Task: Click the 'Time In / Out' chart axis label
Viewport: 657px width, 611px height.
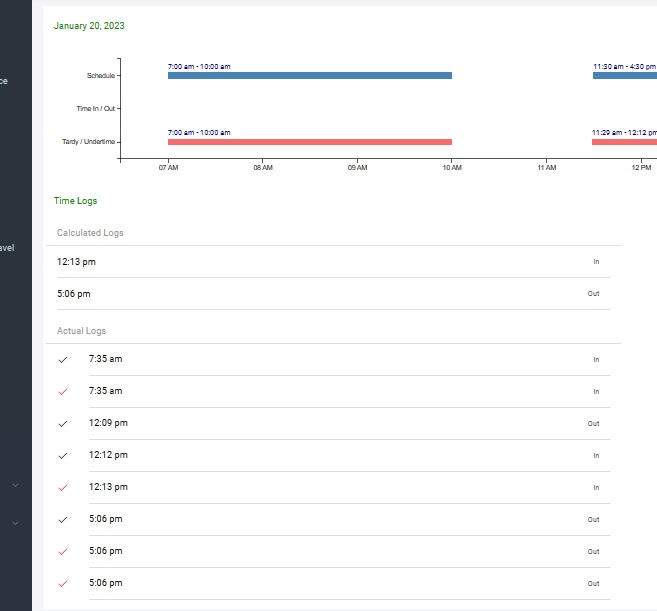Action: tap(96, 108)
